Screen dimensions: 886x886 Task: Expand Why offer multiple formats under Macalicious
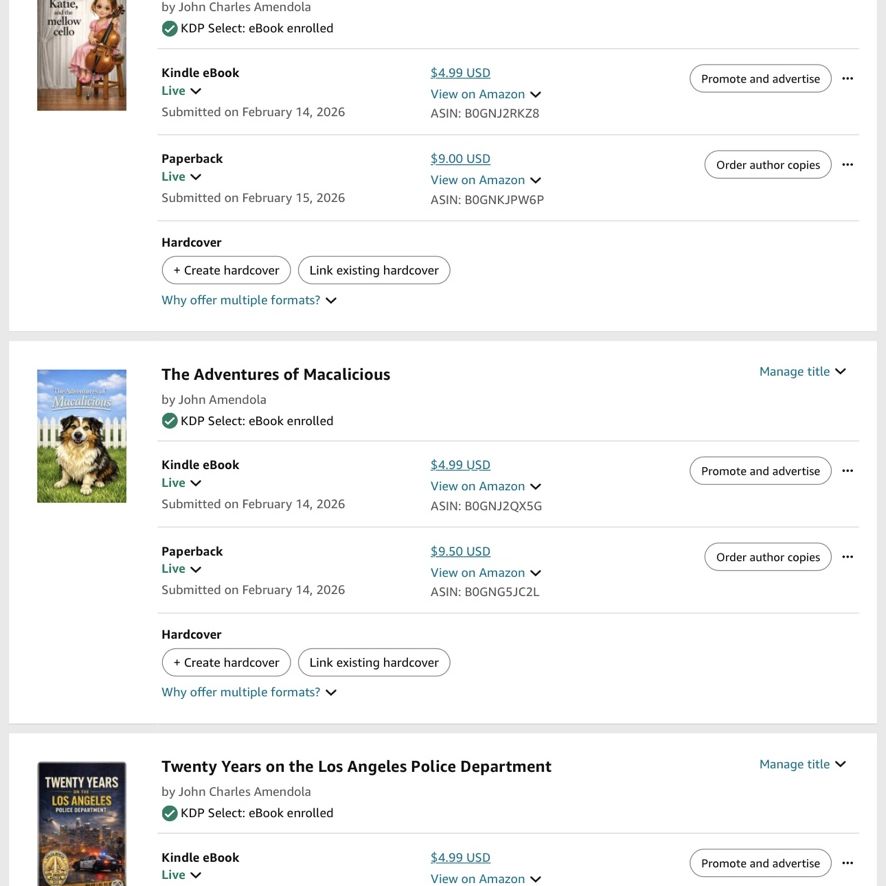249,692
